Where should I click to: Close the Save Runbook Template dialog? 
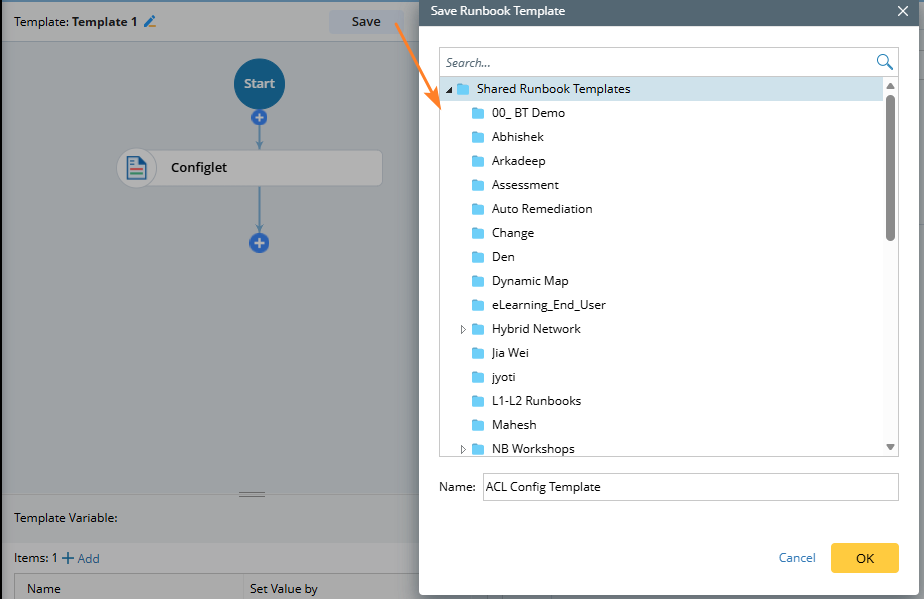903,11
